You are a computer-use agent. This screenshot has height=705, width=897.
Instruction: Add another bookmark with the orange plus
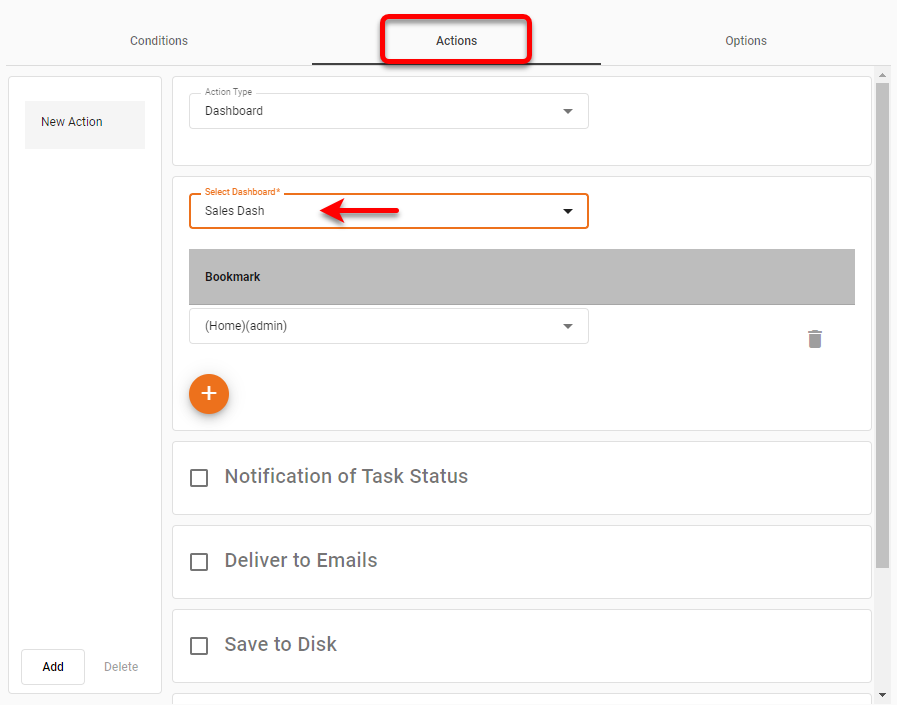pos(209,394)
